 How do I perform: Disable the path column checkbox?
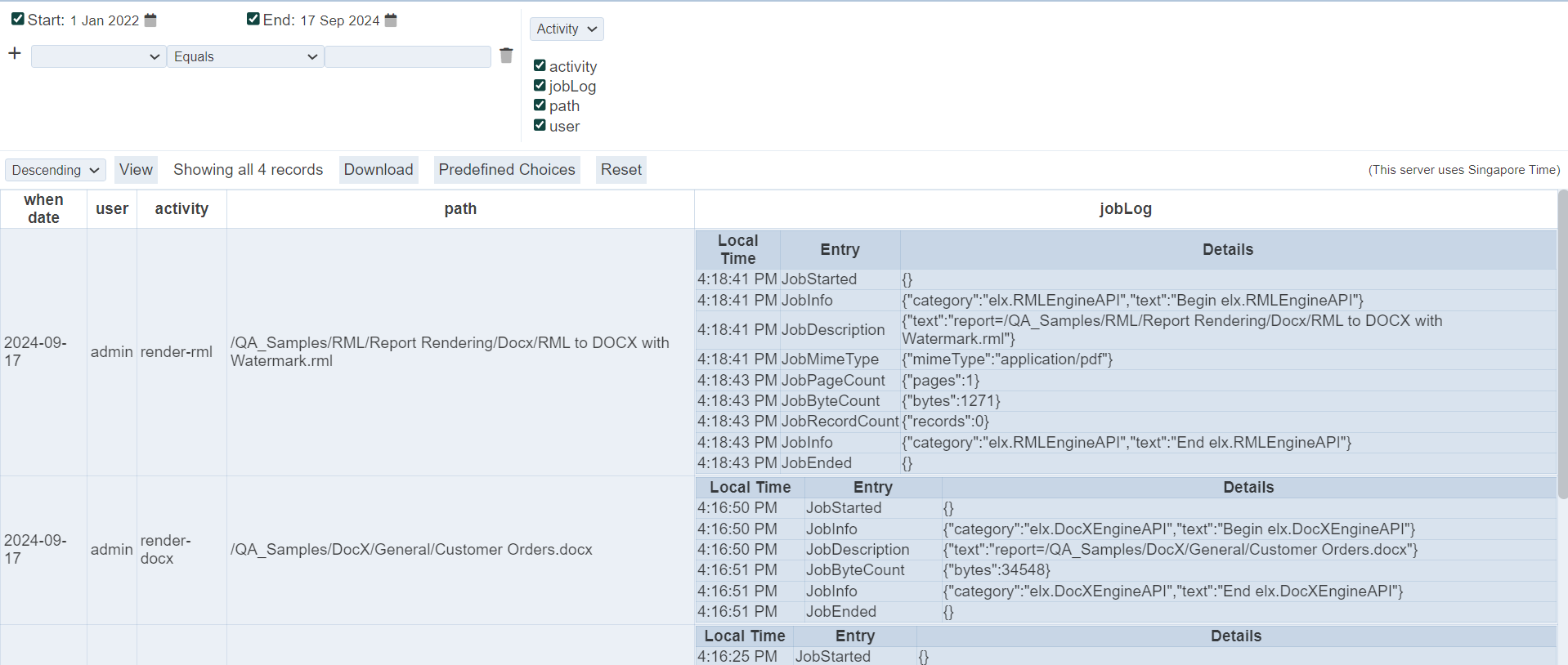[x=540, y=105]
